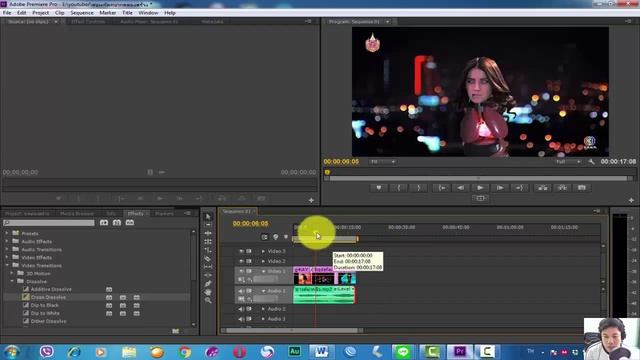Click the timeline horizontal scrollbar
The width and height of the screenshot is (640, 360).
point(292,331)
